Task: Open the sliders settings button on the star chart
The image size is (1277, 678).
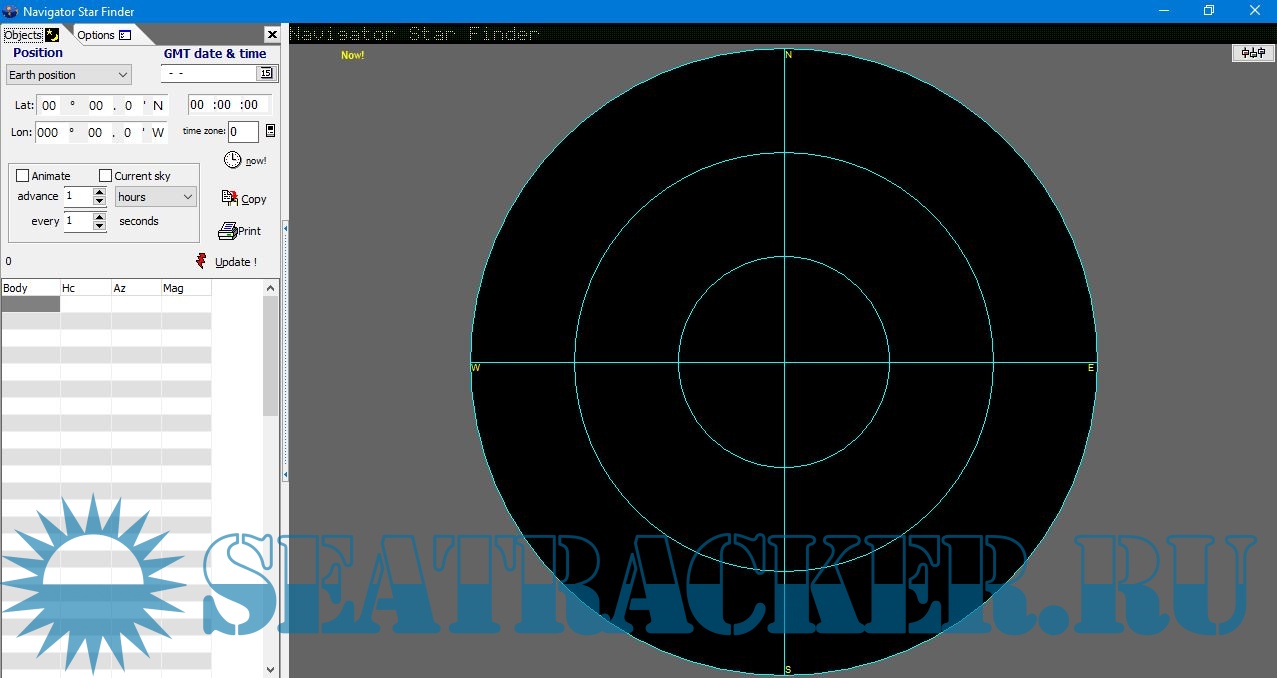Action: click(x=1252, y=53)
